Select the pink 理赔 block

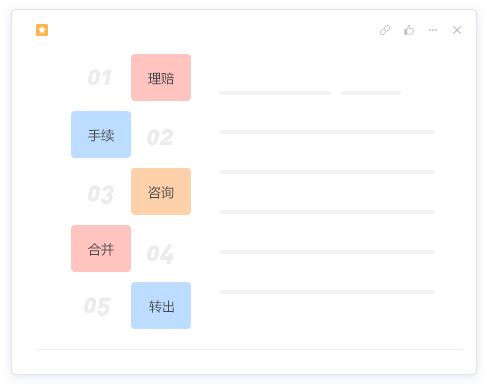(x=161, y=78)
